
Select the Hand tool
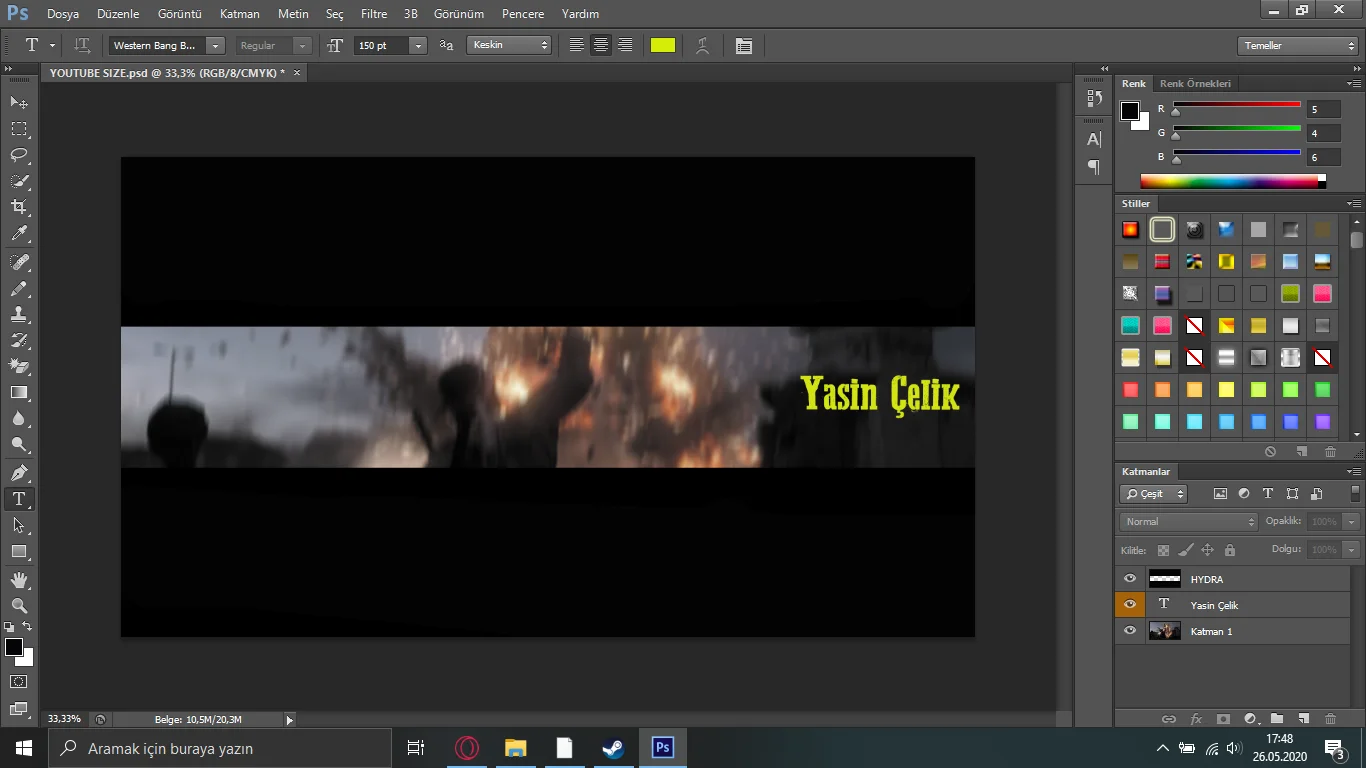click(x=19, y=579)
